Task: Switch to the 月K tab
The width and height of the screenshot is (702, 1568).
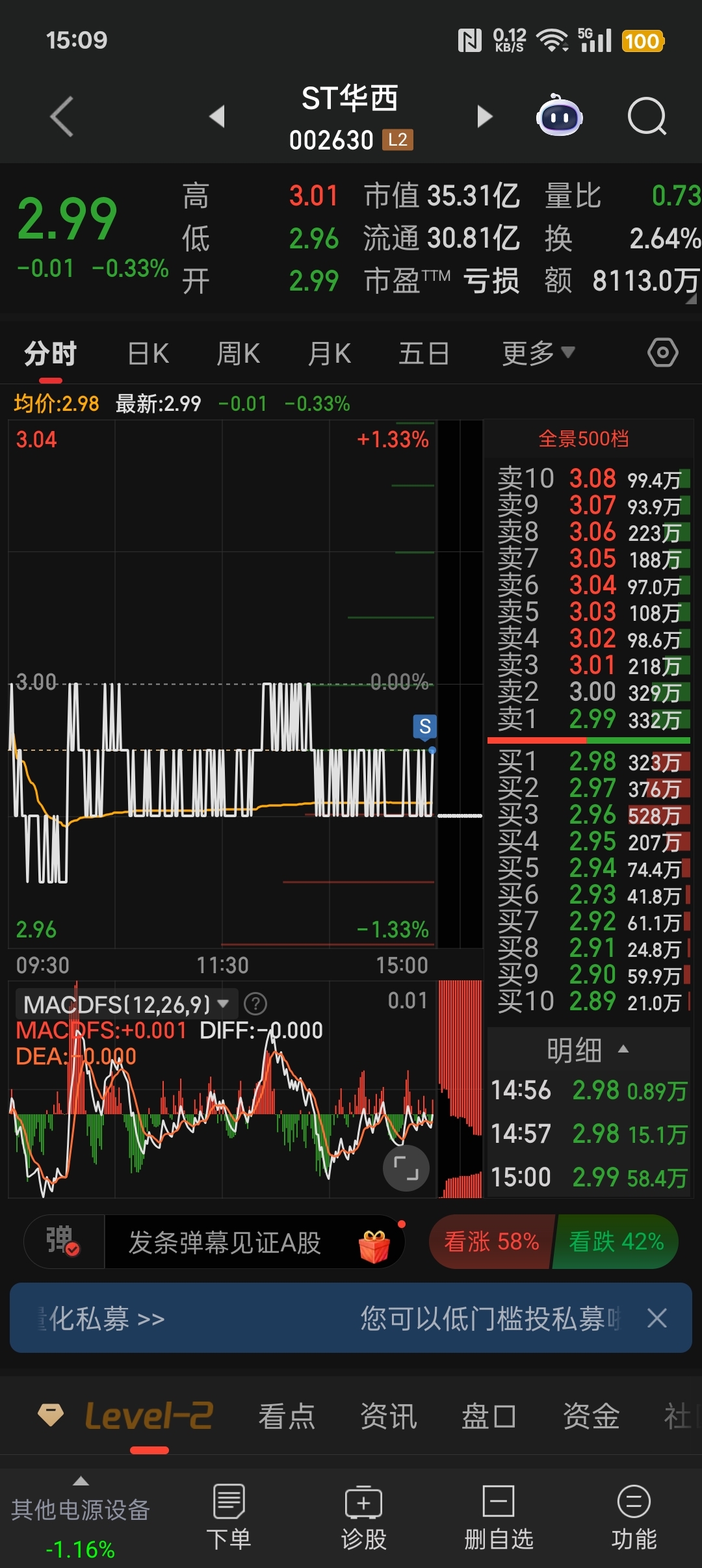Action: [330, 354]
